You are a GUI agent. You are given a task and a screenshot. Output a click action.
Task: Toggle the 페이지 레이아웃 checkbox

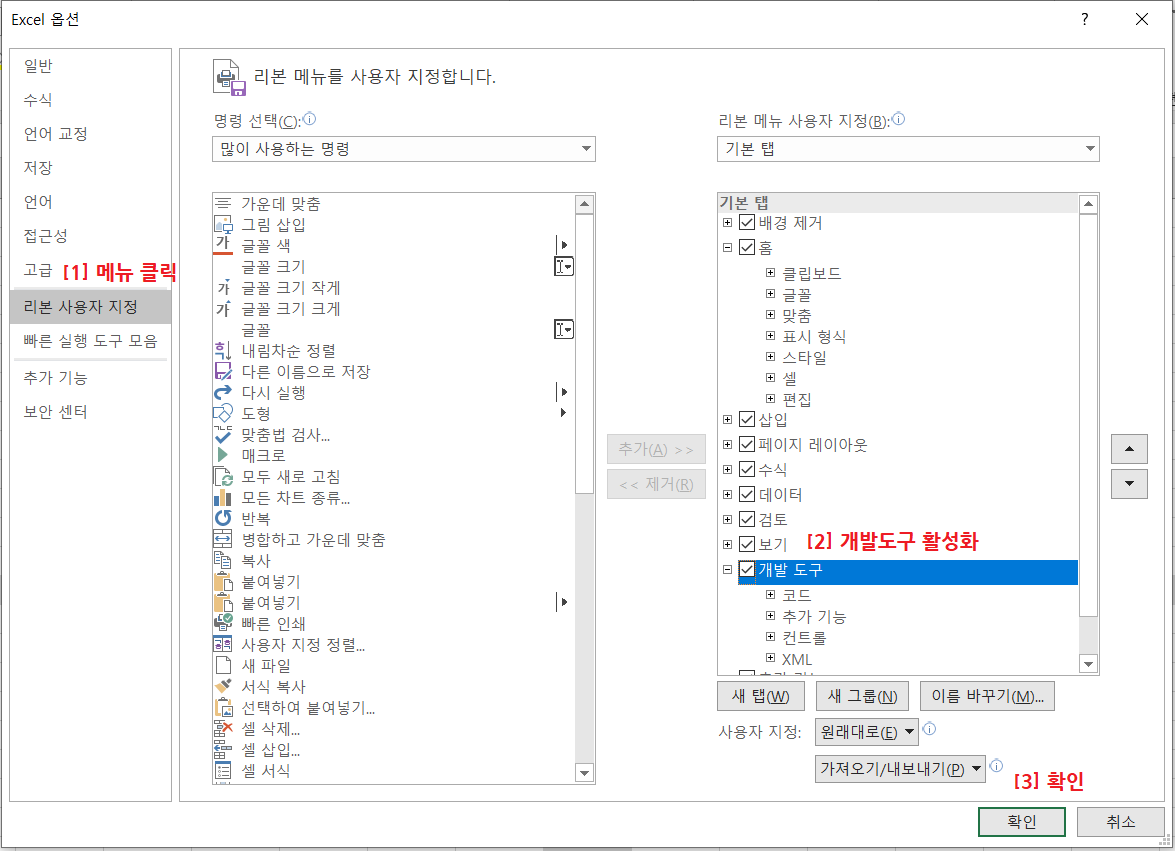746,444
